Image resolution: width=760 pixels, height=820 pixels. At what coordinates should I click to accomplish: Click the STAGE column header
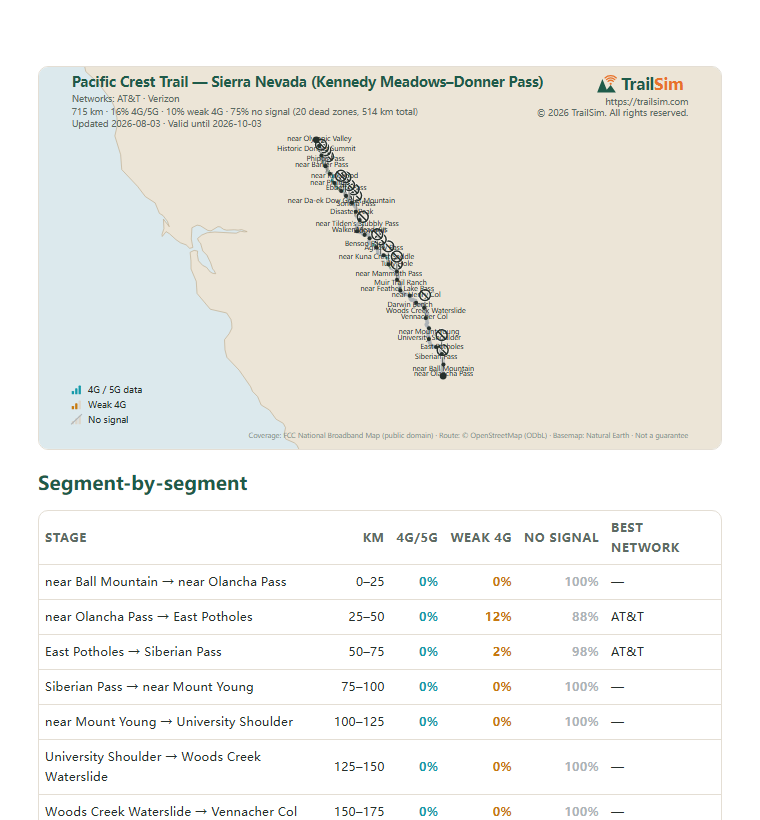pyautogui.click(x=66, y=538)
